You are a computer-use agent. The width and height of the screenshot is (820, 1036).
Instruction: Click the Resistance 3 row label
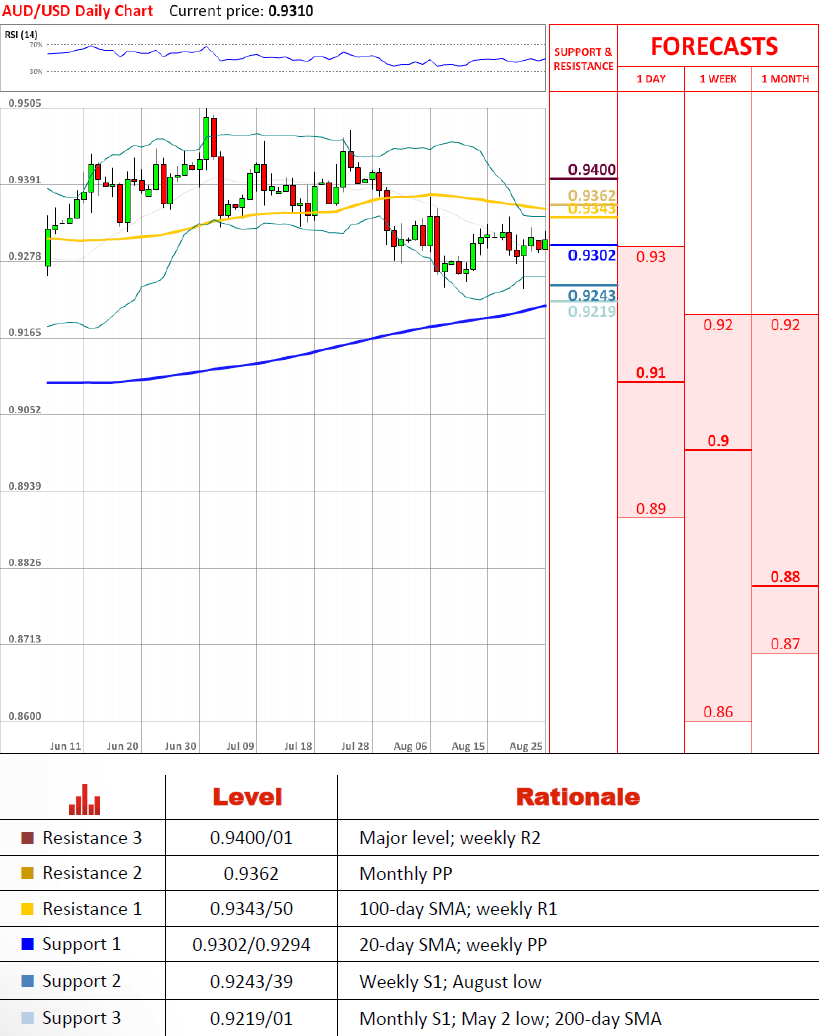pos(92,838)
